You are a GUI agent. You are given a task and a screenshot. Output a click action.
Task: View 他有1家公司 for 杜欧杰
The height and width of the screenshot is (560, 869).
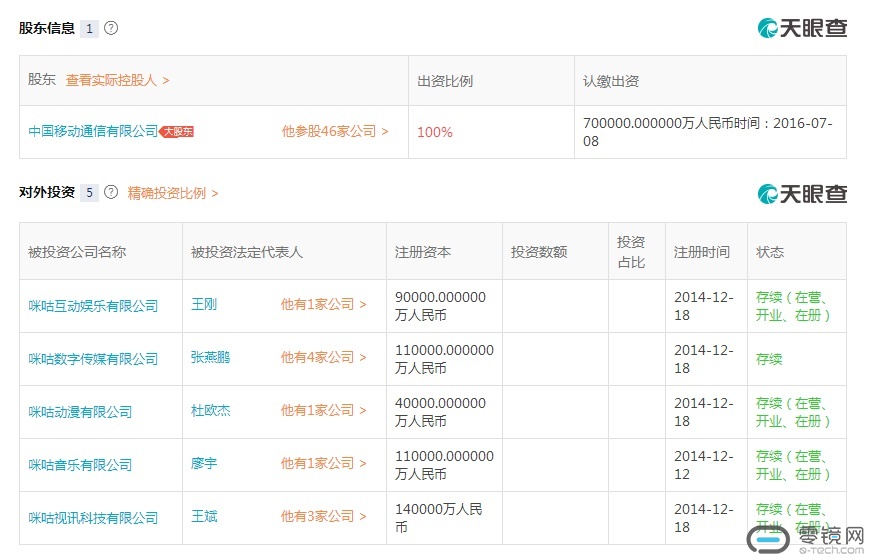[323, 410]
